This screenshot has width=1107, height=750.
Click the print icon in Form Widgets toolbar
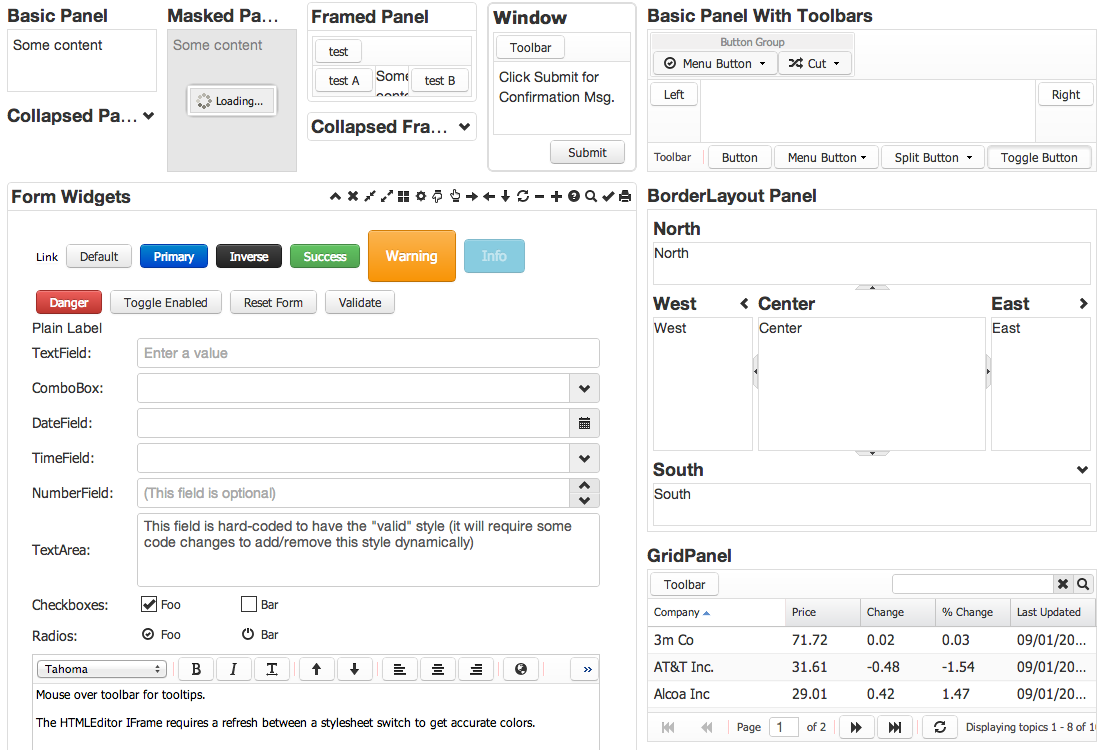point(623,196)
